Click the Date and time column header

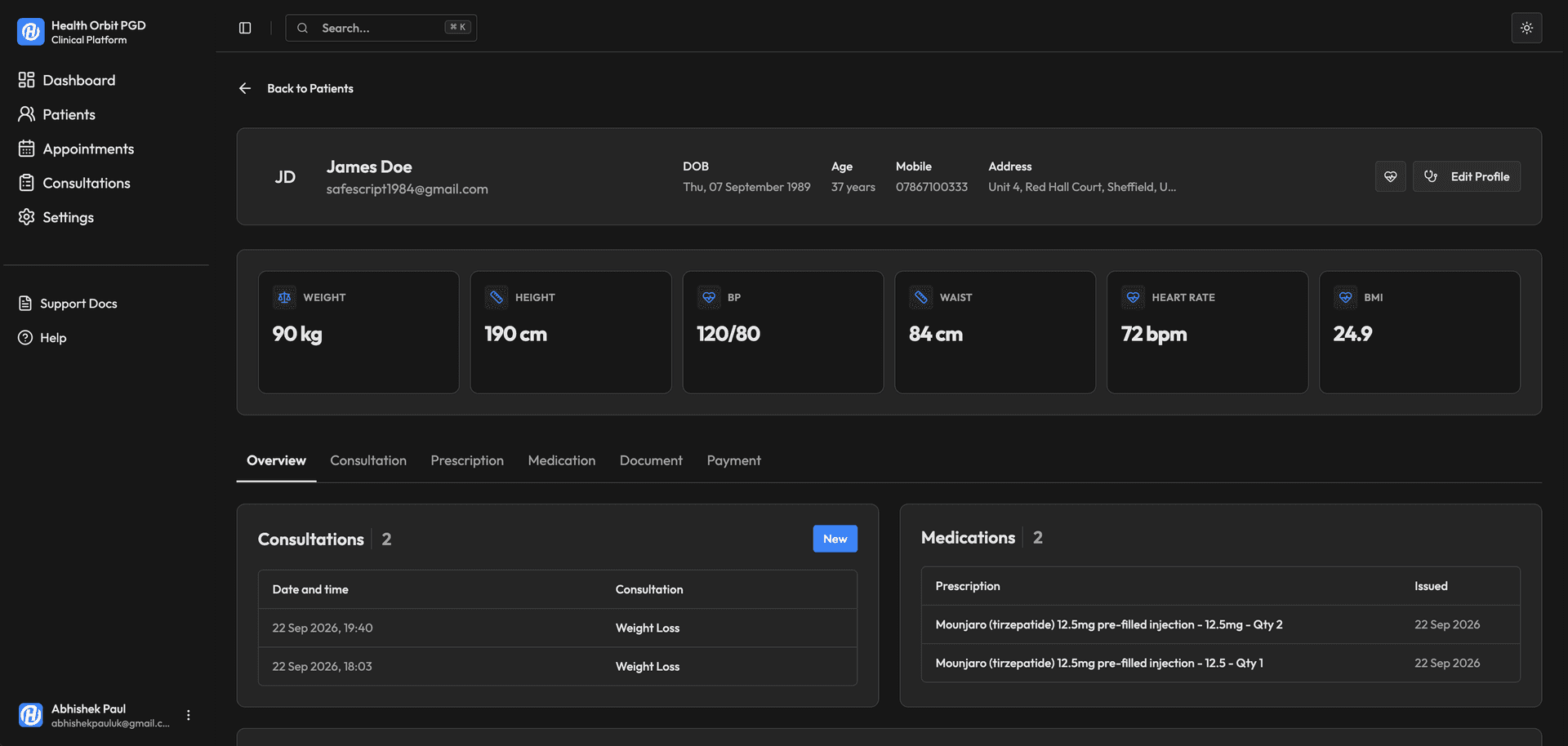coord(310,589)
